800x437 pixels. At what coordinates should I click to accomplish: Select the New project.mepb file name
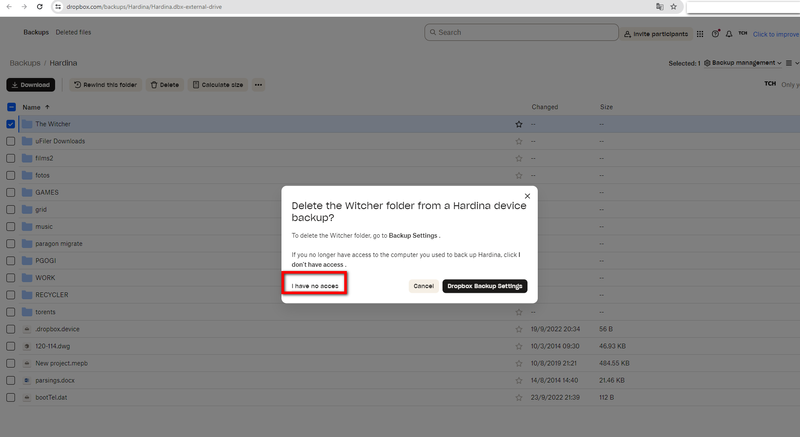click(x=61, y=364)
